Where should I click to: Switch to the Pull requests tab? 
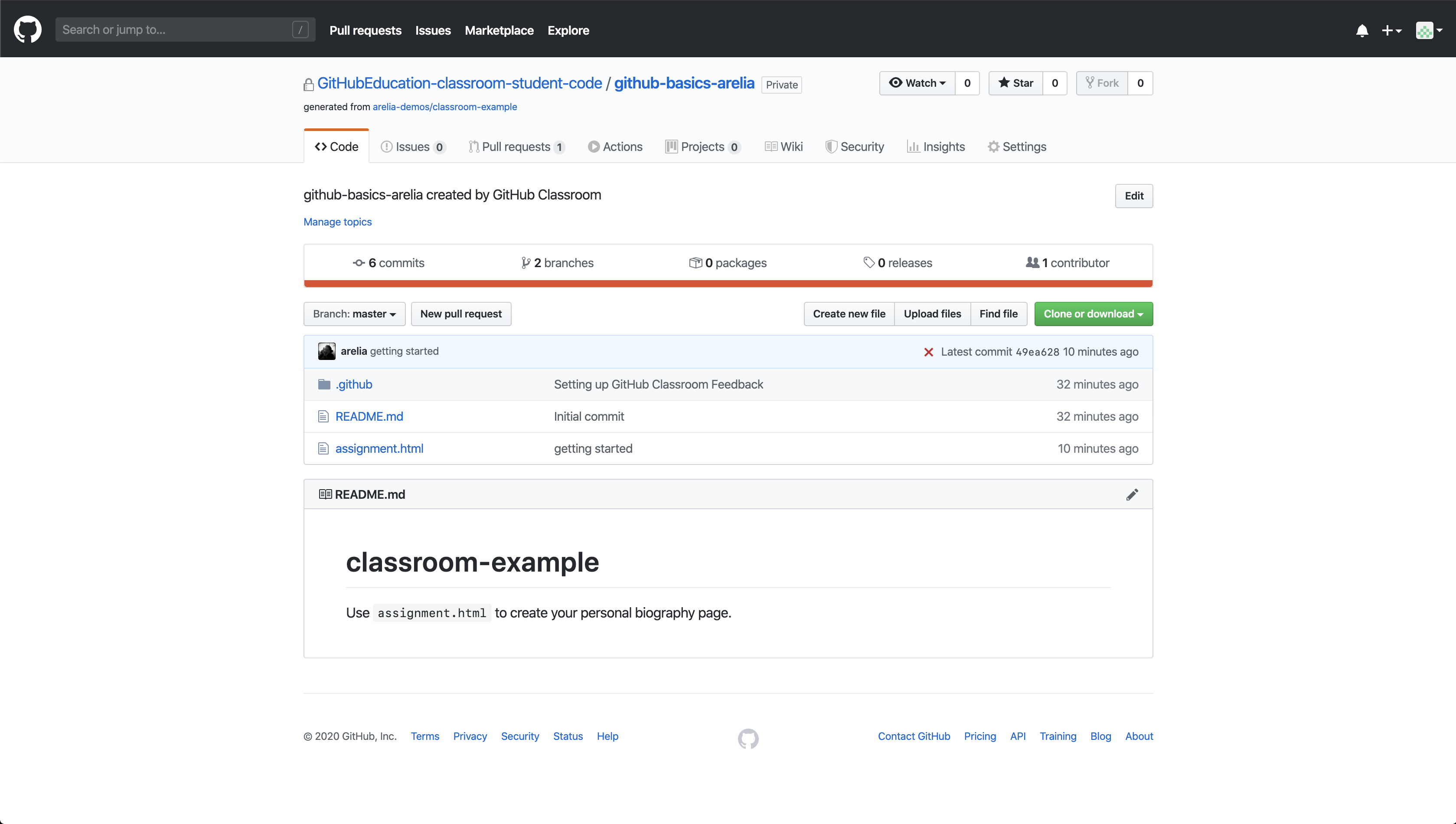point(516,146)
